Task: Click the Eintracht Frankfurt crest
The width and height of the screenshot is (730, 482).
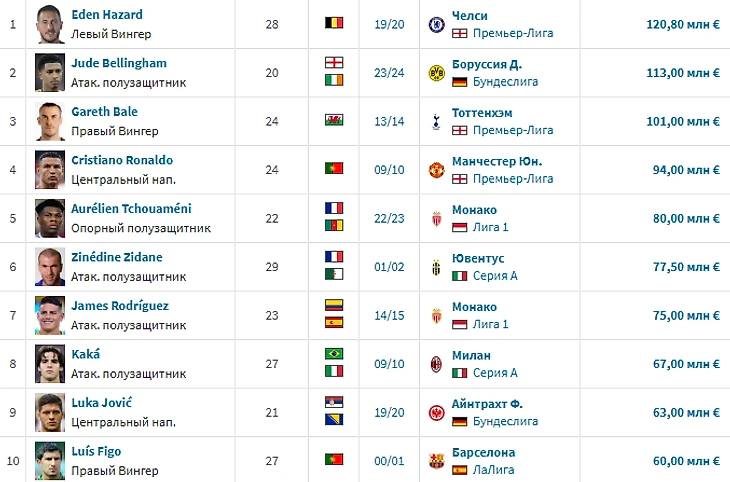Action: click(436, 413)
